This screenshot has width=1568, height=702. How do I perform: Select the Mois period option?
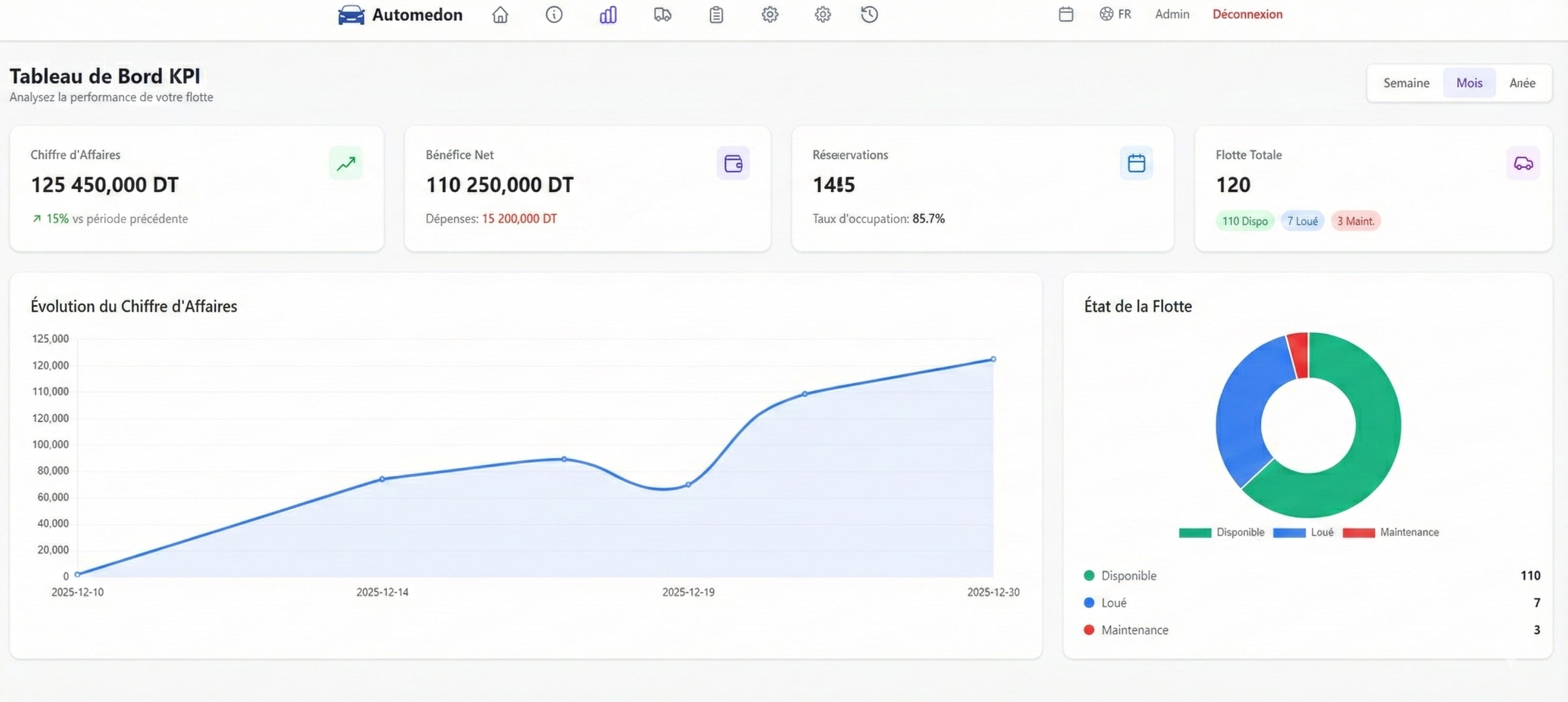coord(1469,83)
